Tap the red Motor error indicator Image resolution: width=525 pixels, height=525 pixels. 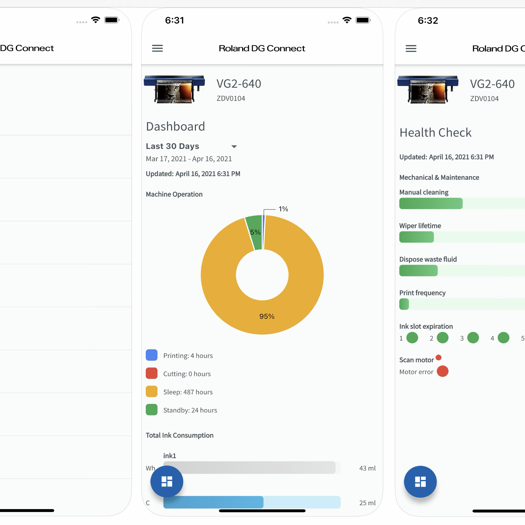click(442, 371)
